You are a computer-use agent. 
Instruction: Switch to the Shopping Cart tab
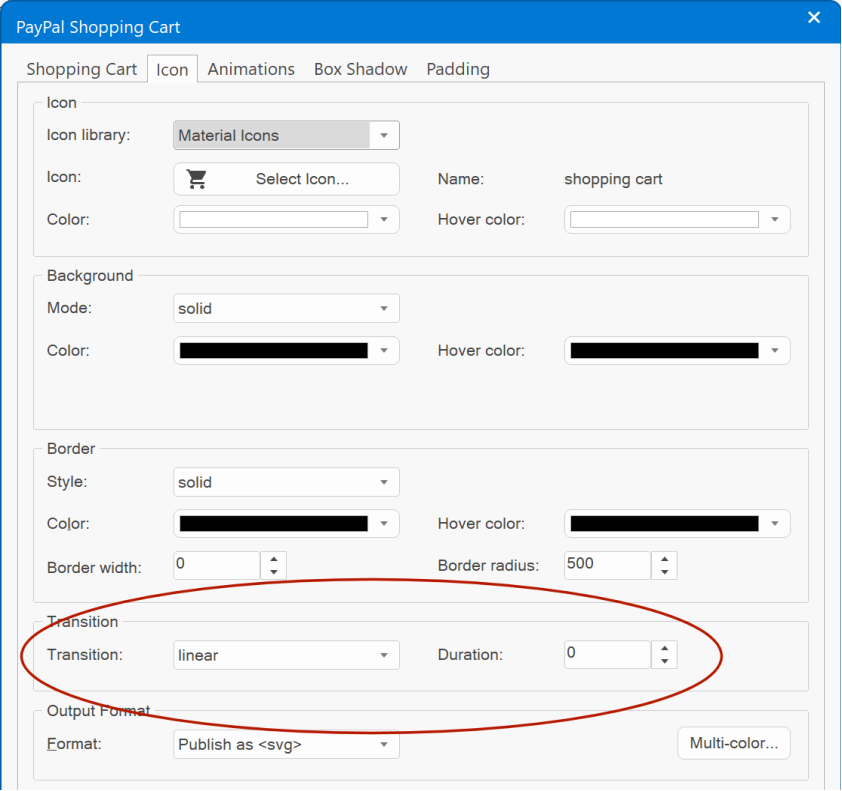click(82, 69)
